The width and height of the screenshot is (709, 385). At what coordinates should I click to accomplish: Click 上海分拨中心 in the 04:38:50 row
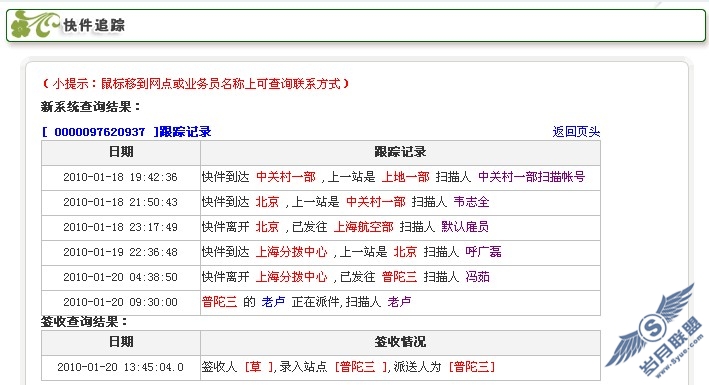tap(292, 276)
